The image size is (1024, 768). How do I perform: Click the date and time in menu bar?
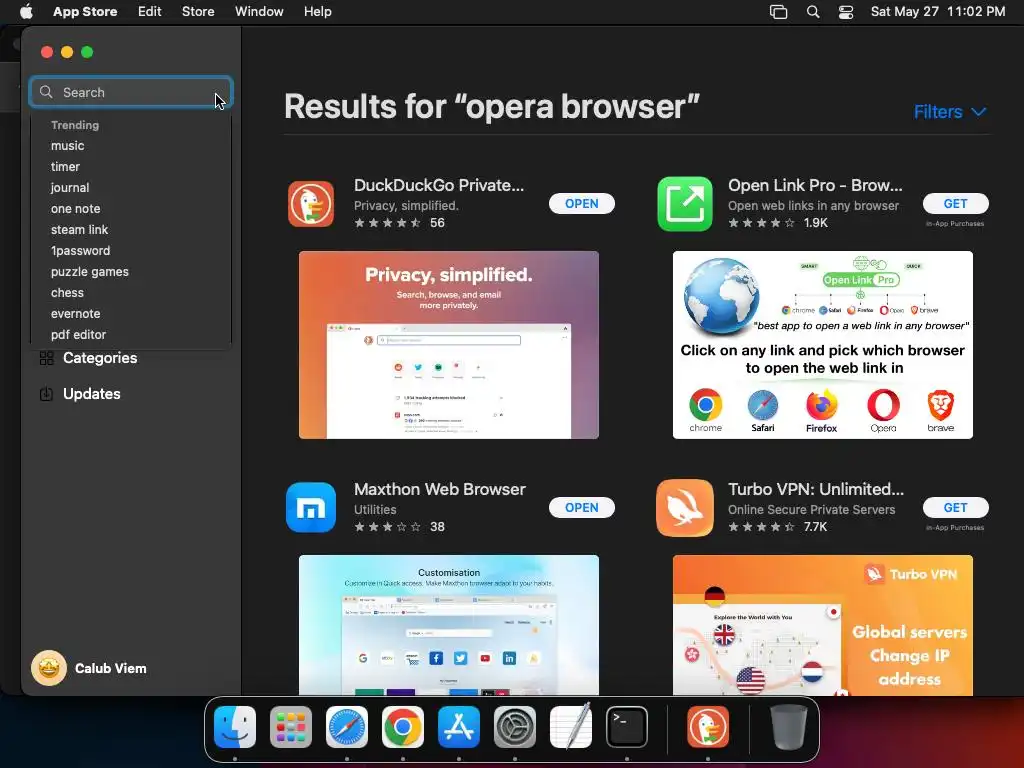click(x=938, y=12)
